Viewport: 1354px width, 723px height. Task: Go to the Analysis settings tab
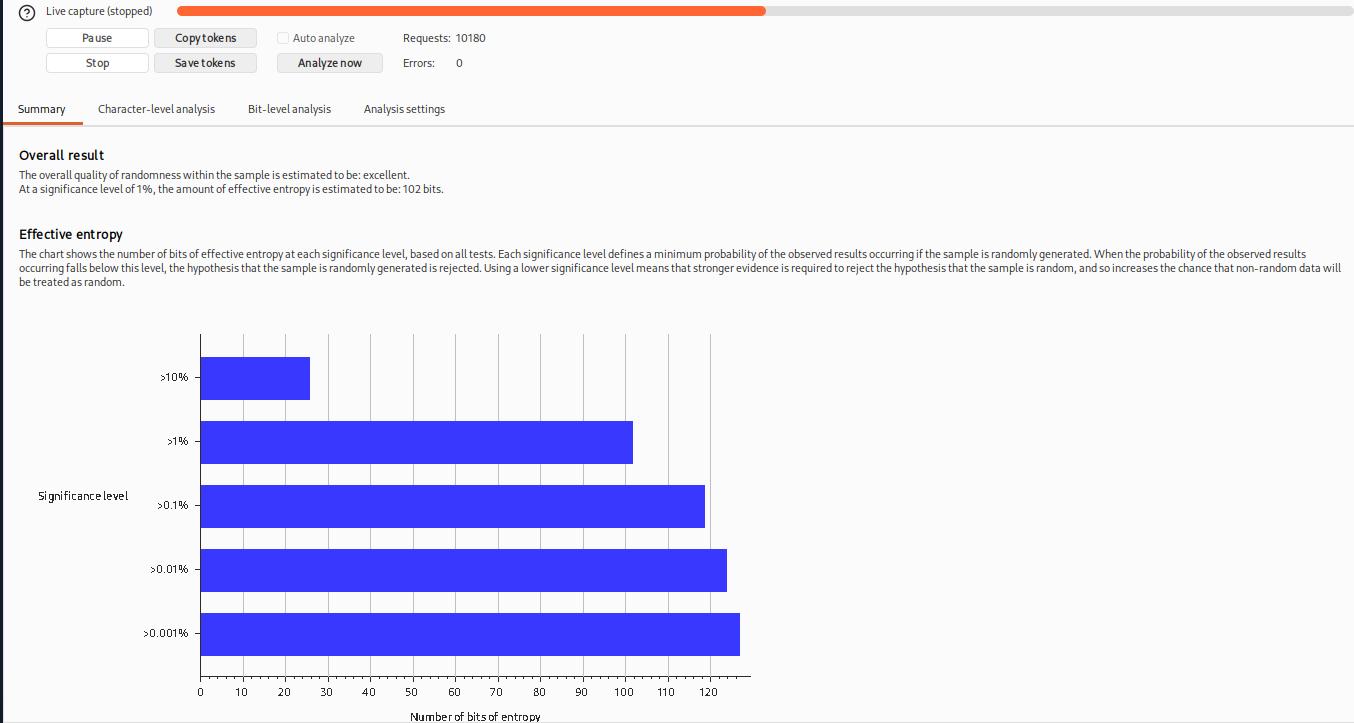click(x=404, y=109)
